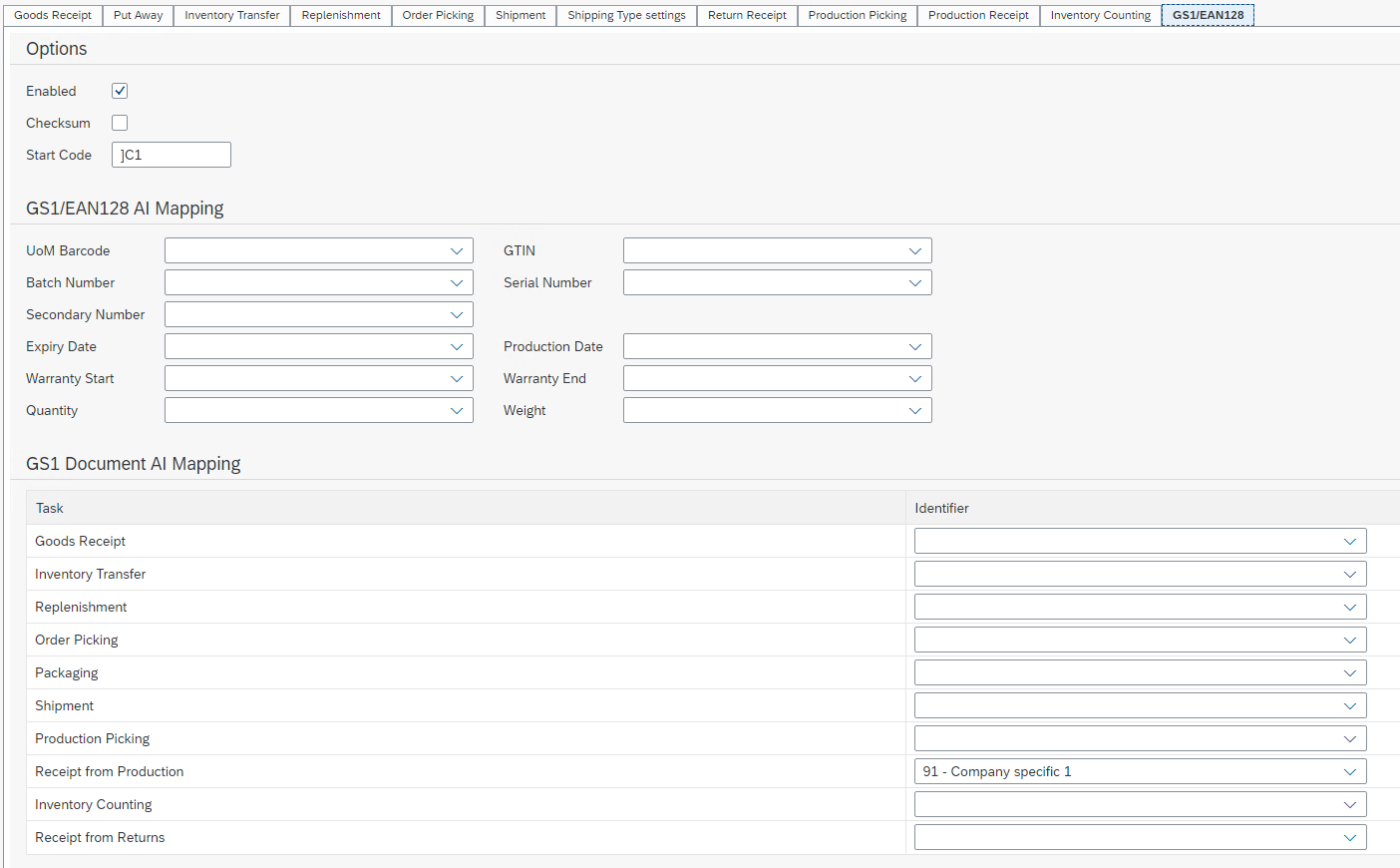Expand the Quantity mapping dropdown
Screen dimensions: 1400x868
[x=318, y=410]
